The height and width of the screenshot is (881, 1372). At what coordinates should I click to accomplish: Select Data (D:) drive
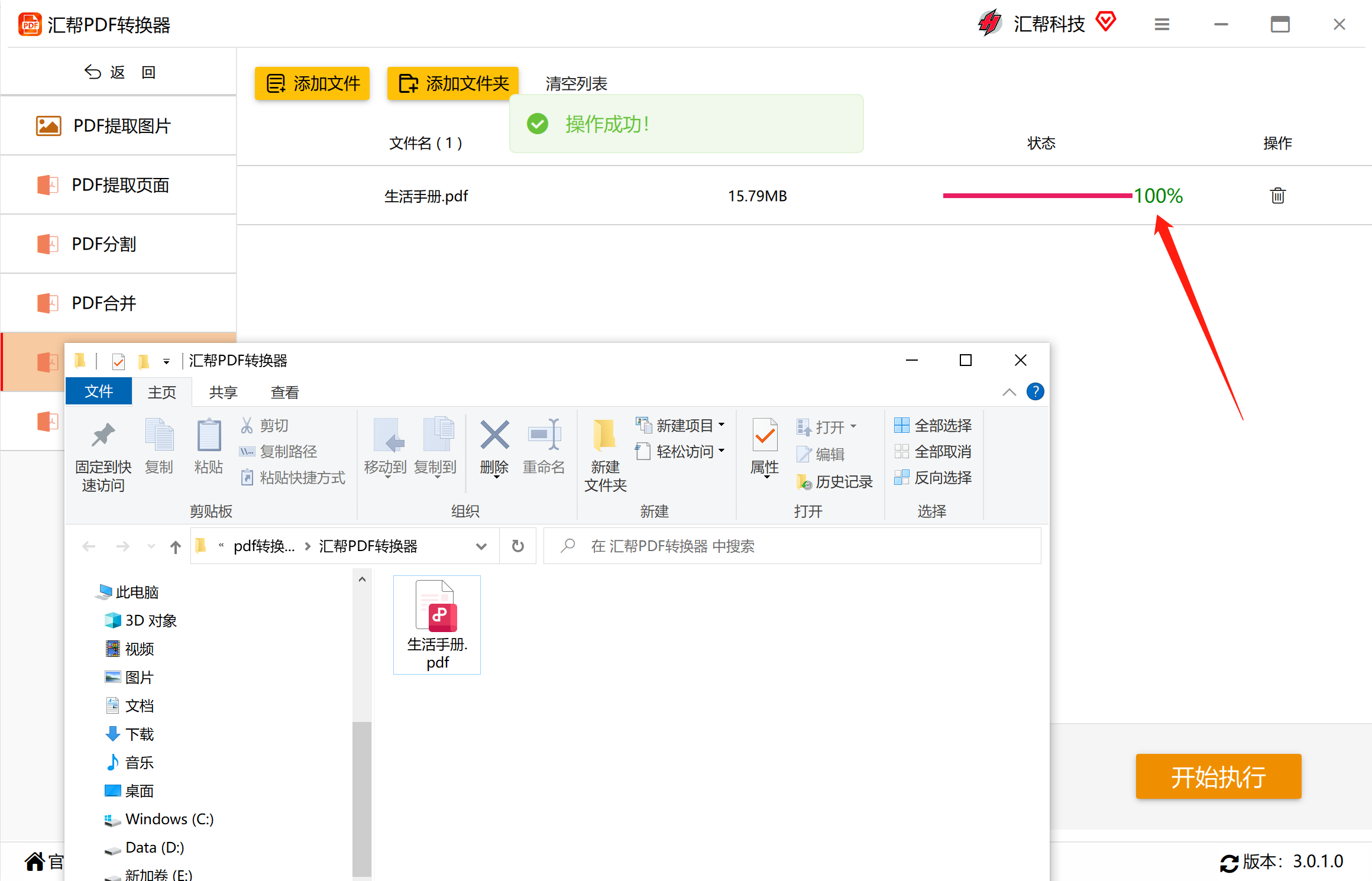(144, 847)
